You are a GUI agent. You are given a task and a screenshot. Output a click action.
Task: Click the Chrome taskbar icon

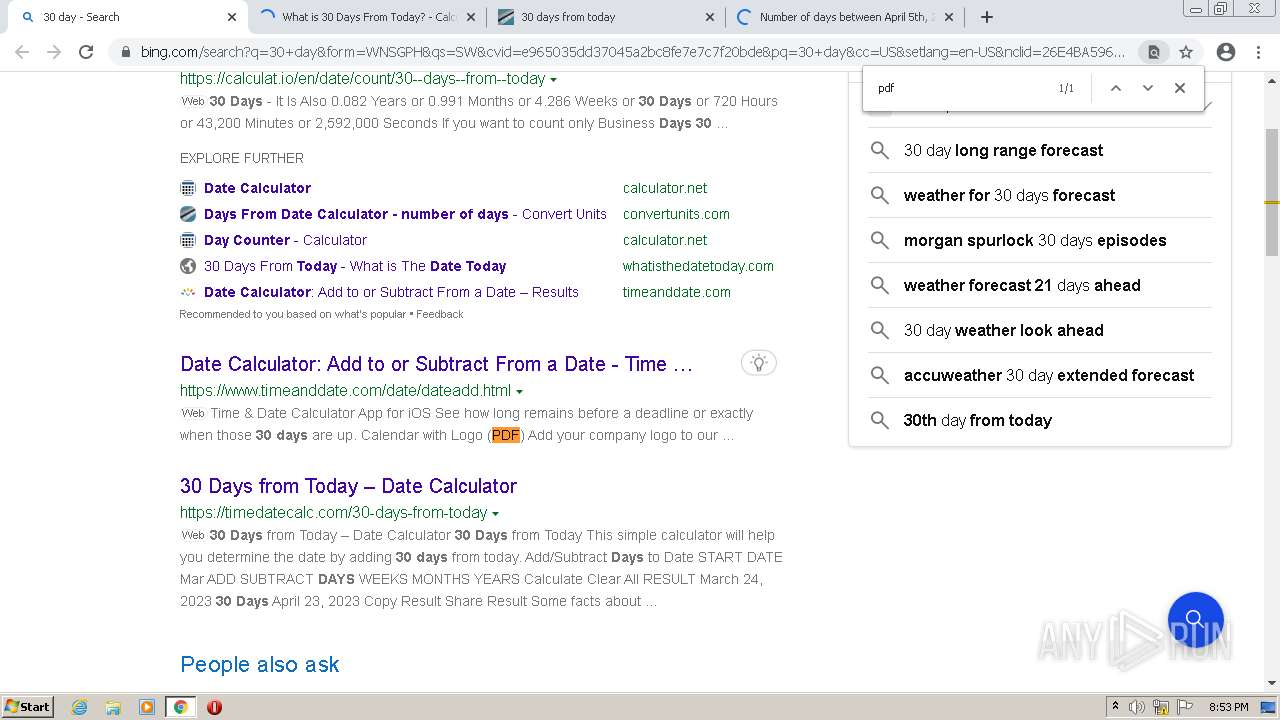(x=180, y=707)
